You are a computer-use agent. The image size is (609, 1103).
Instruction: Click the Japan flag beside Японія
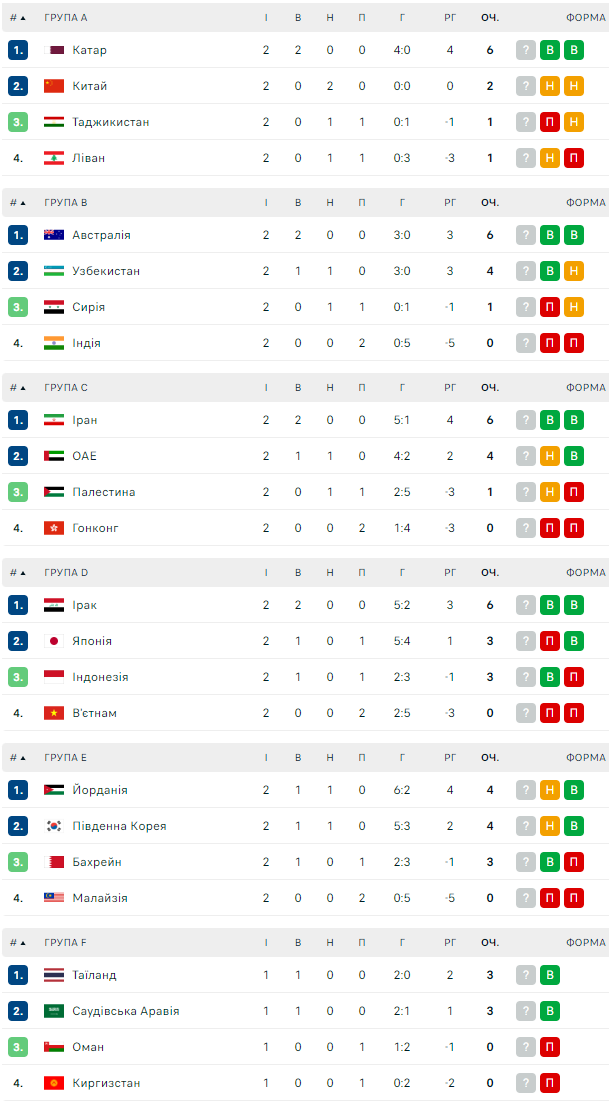click(54, 641)
